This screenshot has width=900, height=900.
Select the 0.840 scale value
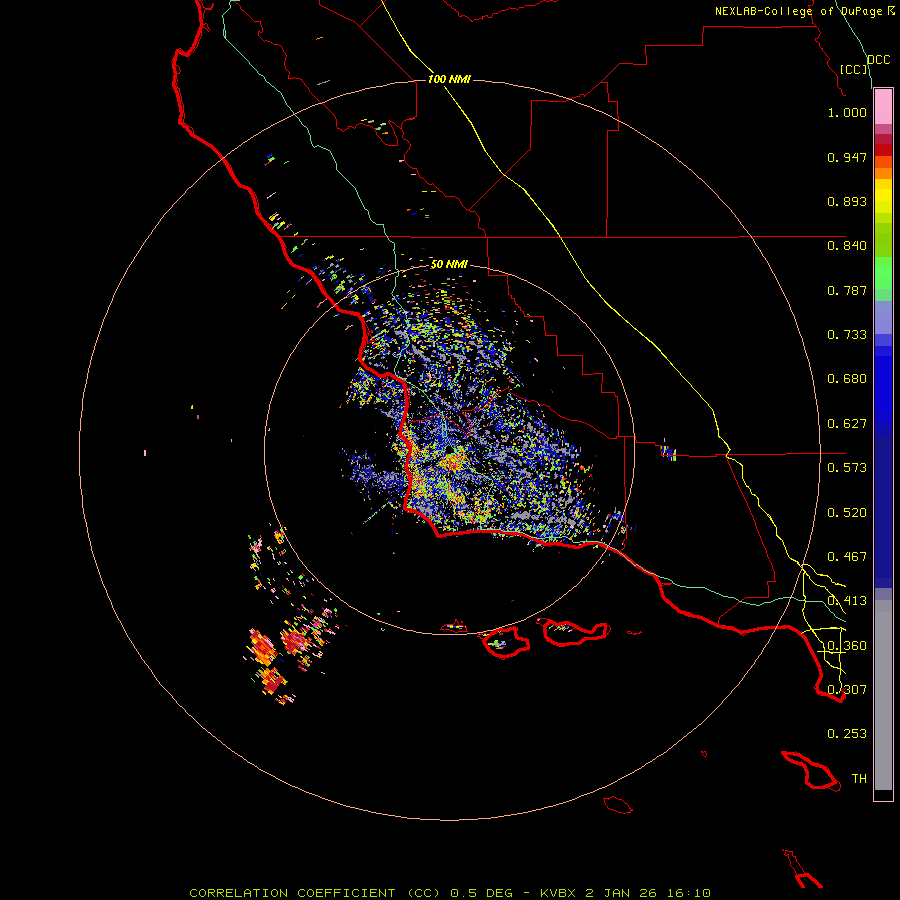point(847,246)
